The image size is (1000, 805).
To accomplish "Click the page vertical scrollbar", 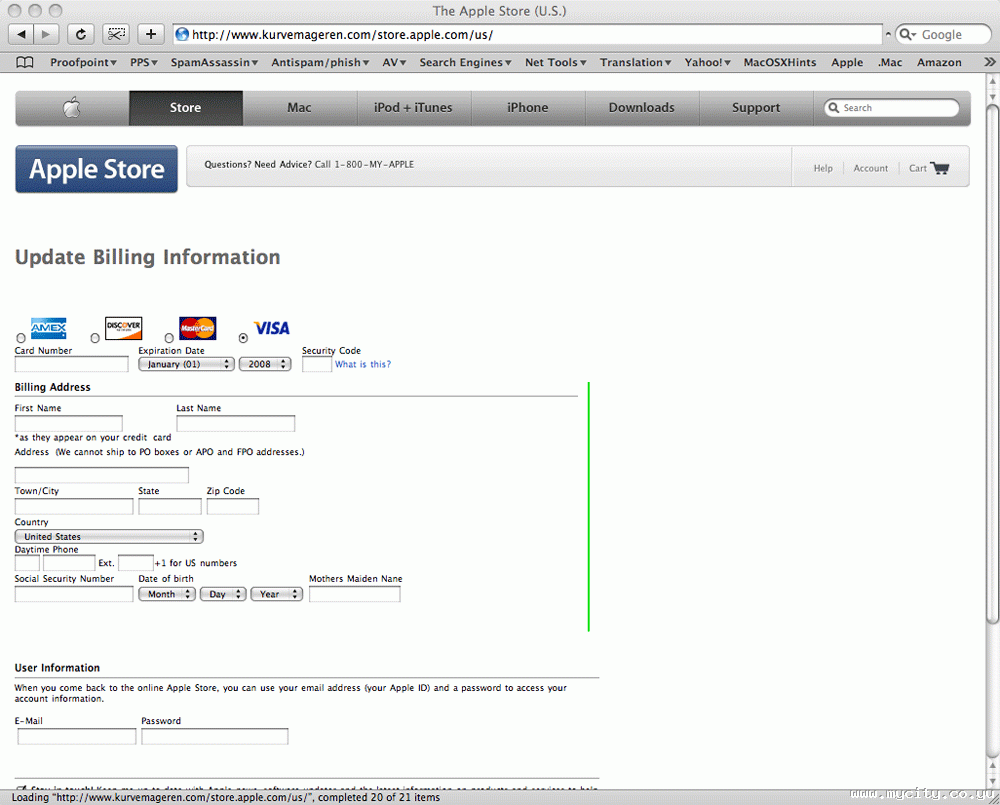I will point(992,364).
